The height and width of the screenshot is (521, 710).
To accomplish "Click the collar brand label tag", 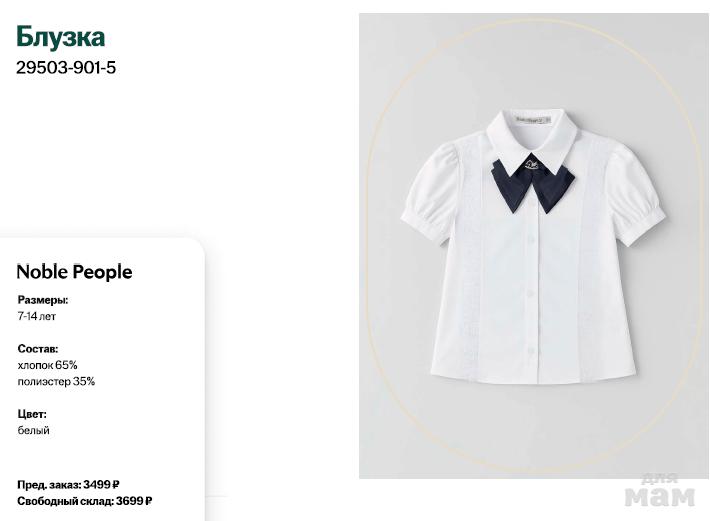I will [532, 120].
